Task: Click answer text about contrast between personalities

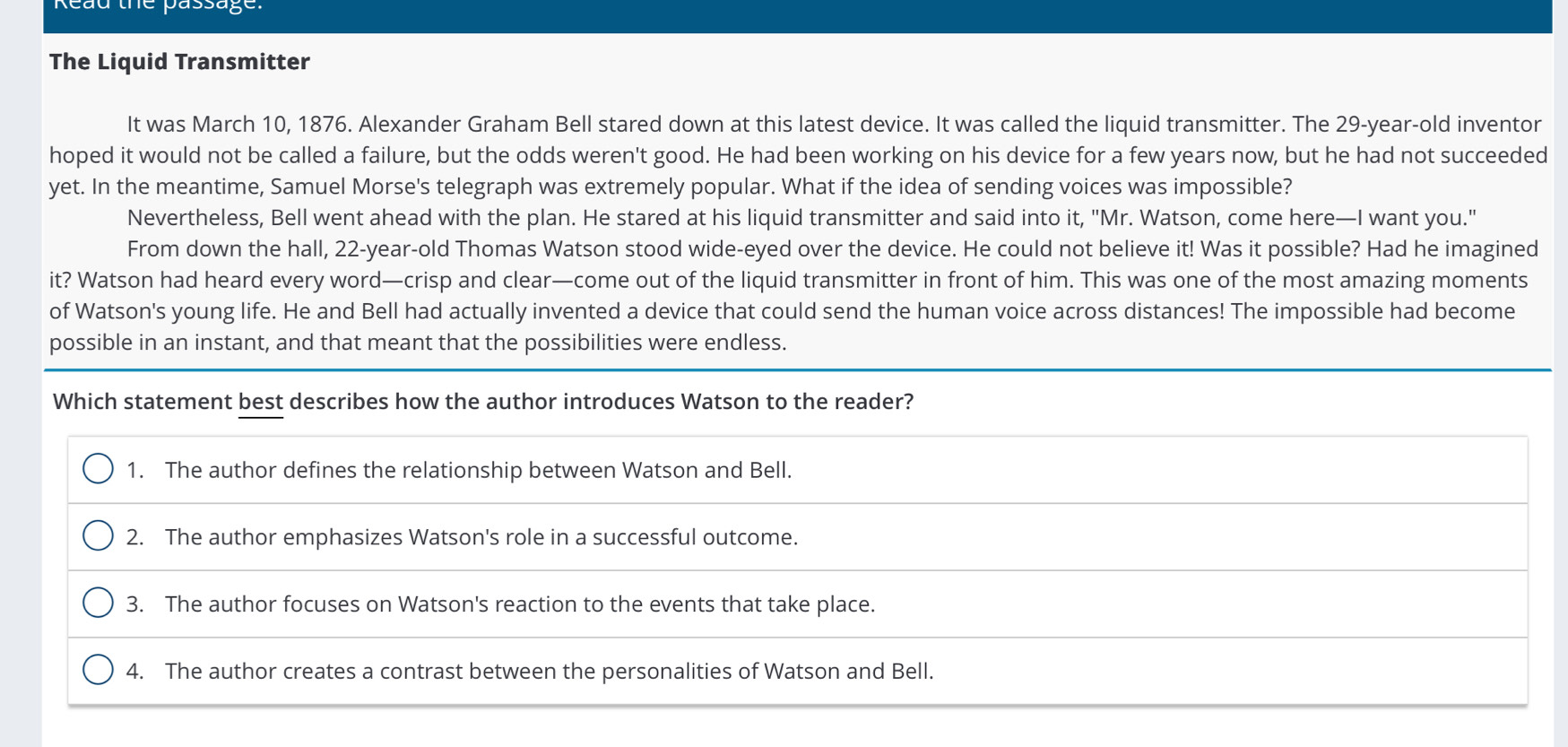Action: click(550, 672)
